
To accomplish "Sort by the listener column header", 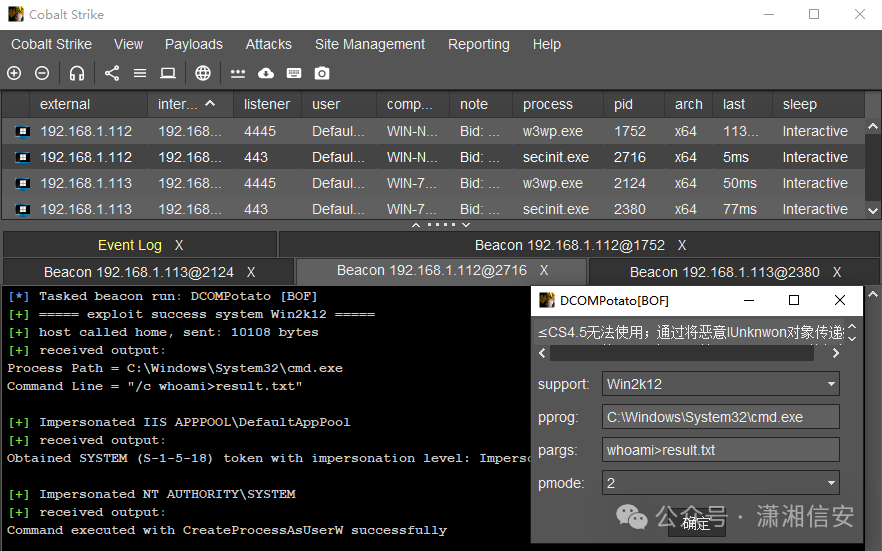I will coord(267,104).
